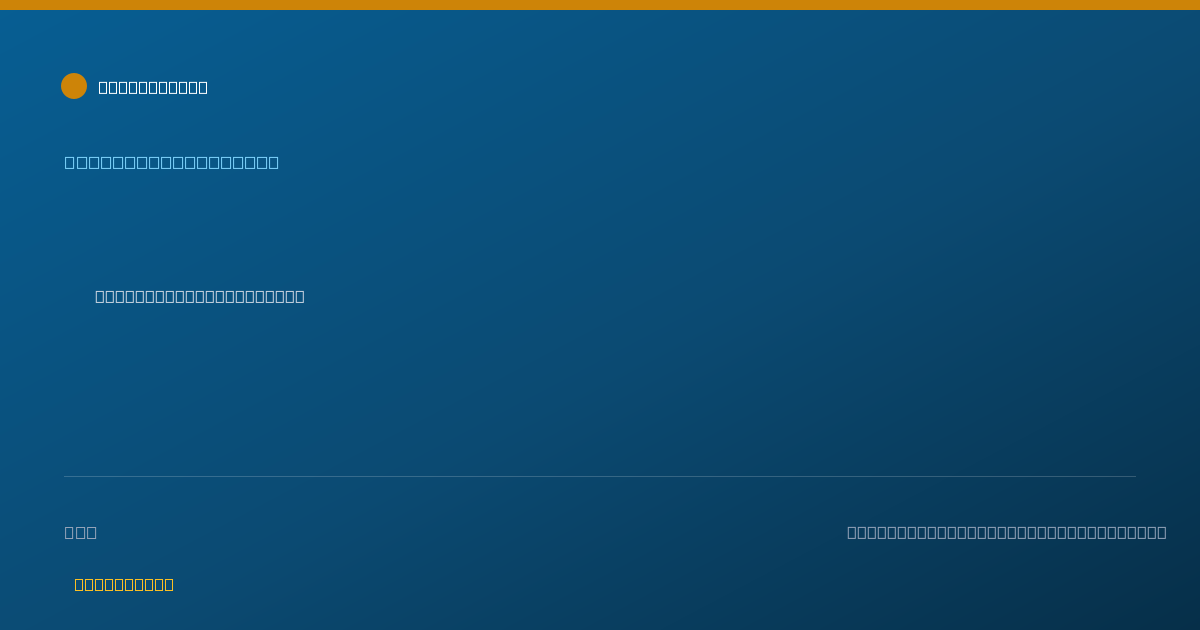Click the first box of the short grey footer label
Image resolution: width=1200 pixels, height=630 pixels.
pyautogui.click(x=70, y=532)
